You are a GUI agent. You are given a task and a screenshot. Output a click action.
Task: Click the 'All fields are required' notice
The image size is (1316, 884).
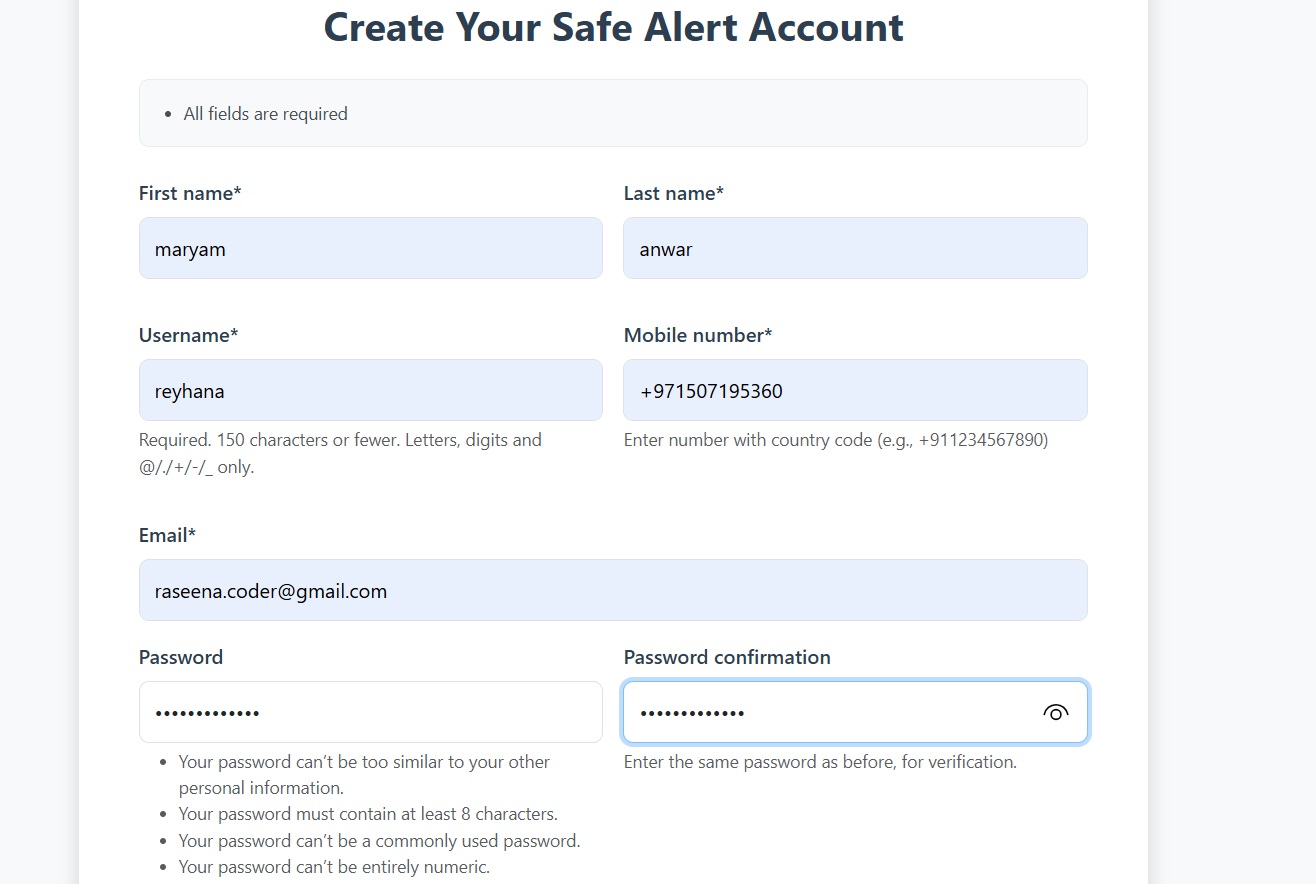click(x=266, y=114)
